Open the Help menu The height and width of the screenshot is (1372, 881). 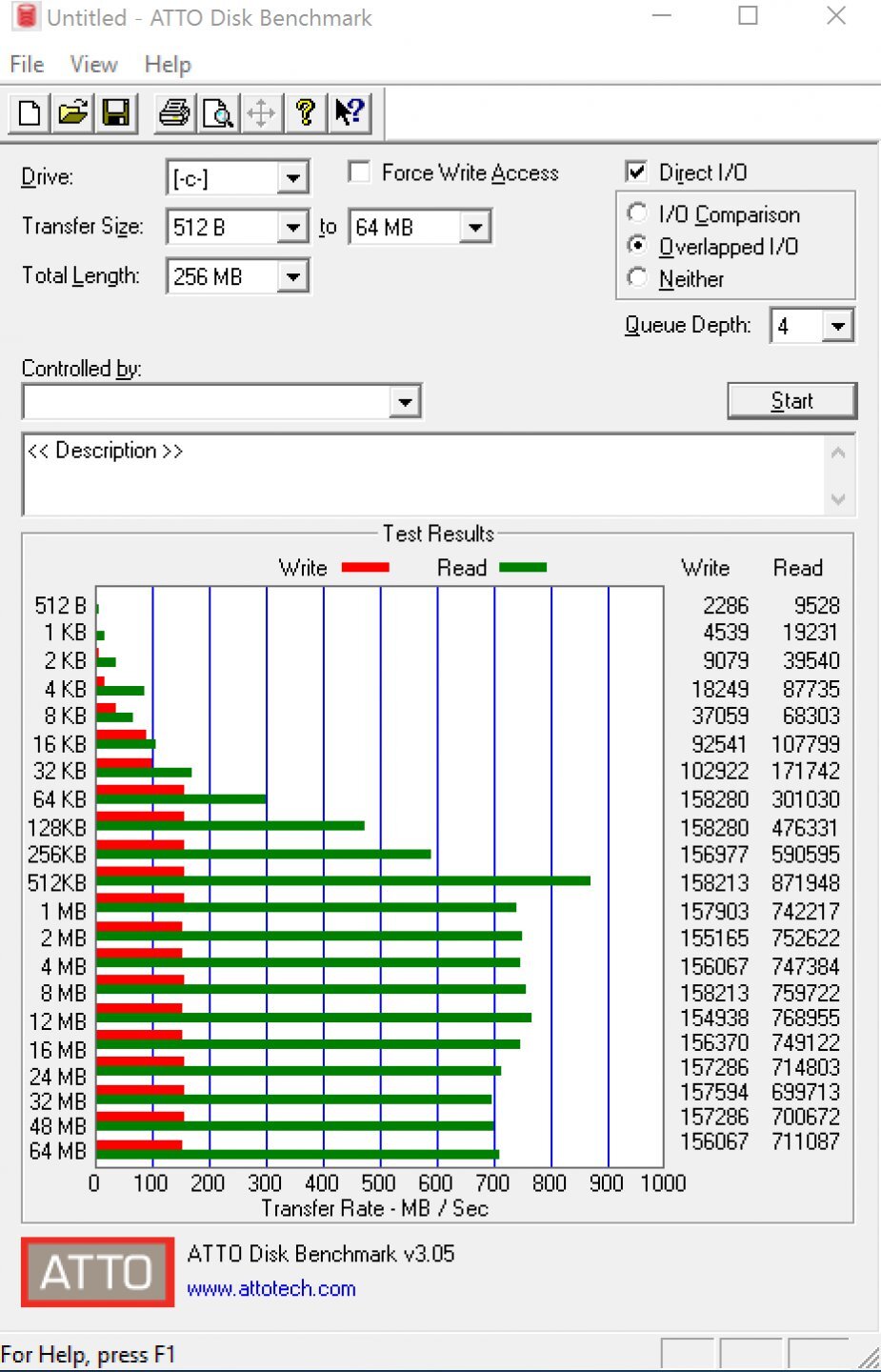tap(168, 64)
